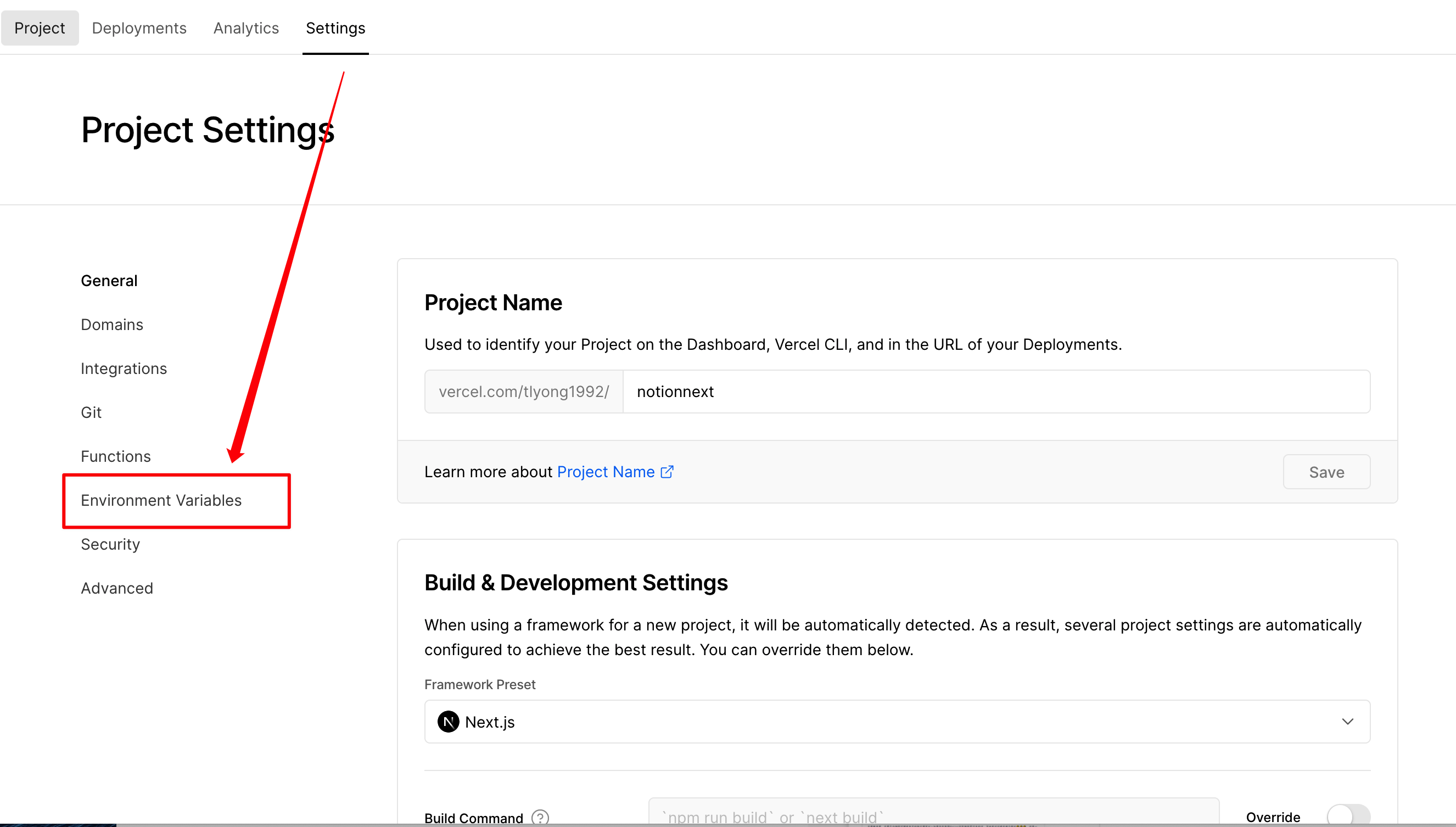Expand the Framework Preset chevron arrow

tap(1347, 722)
